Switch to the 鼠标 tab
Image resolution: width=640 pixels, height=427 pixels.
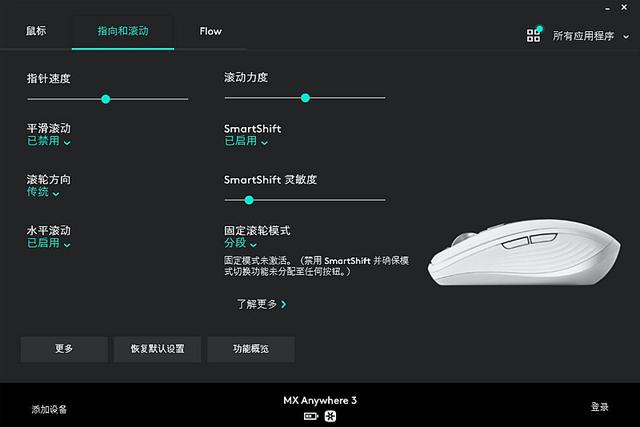pos(36,31)
